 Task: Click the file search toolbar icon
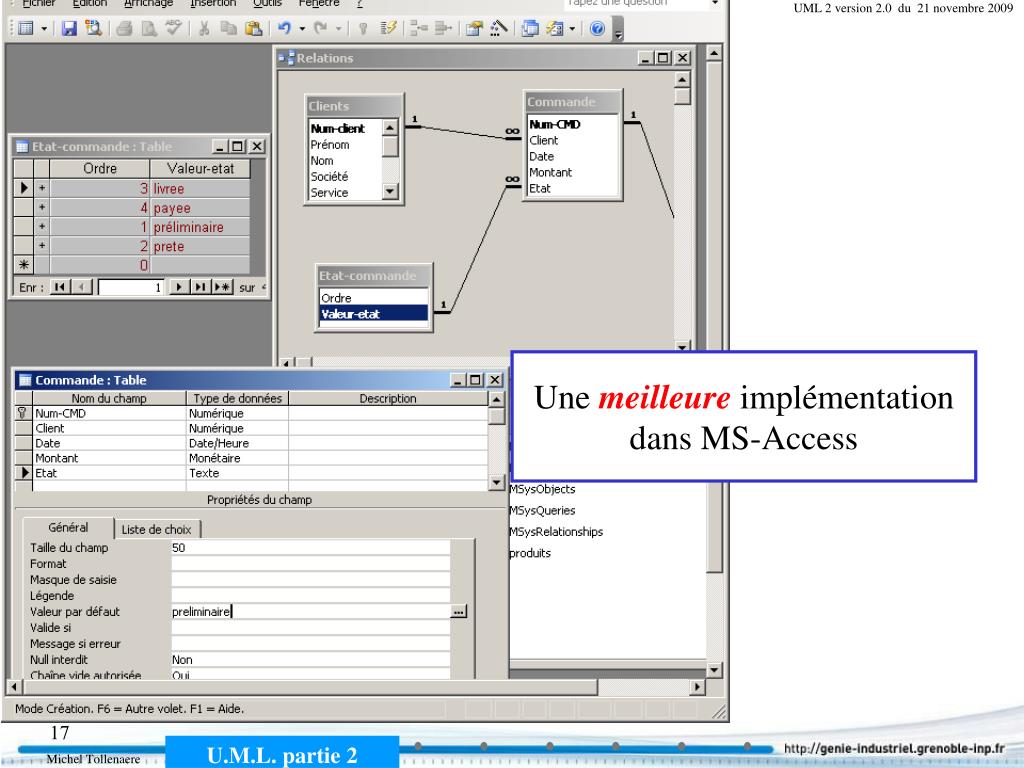tap(93, 29)
